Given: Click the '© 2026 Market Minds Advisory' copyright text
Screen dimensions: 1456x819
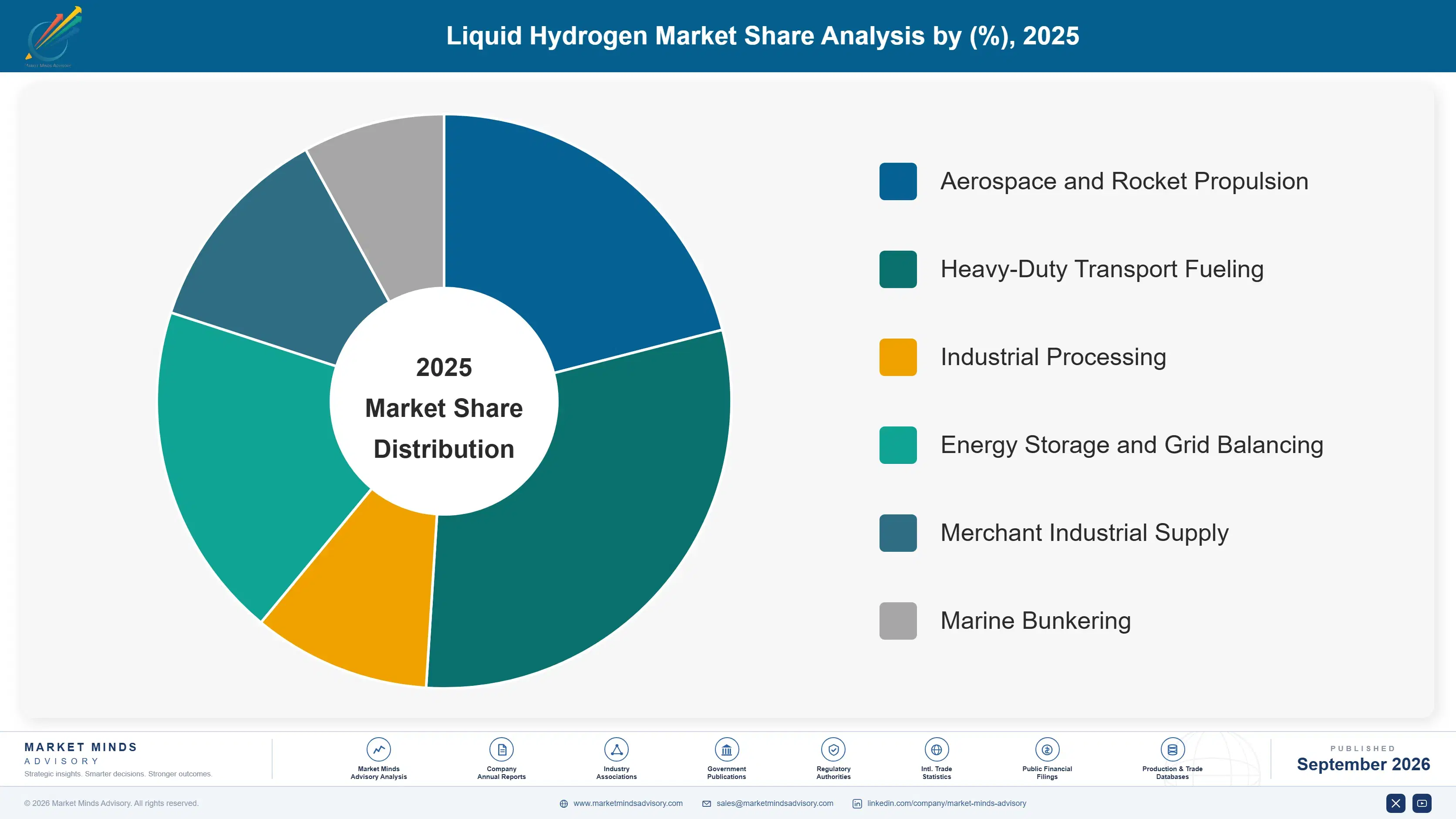Looking at the screenshot, I should tap(111, 803).
